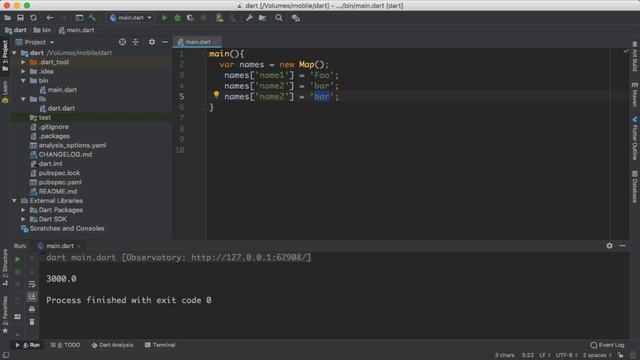Select .gitignore file in project tree

click(49, 127)
